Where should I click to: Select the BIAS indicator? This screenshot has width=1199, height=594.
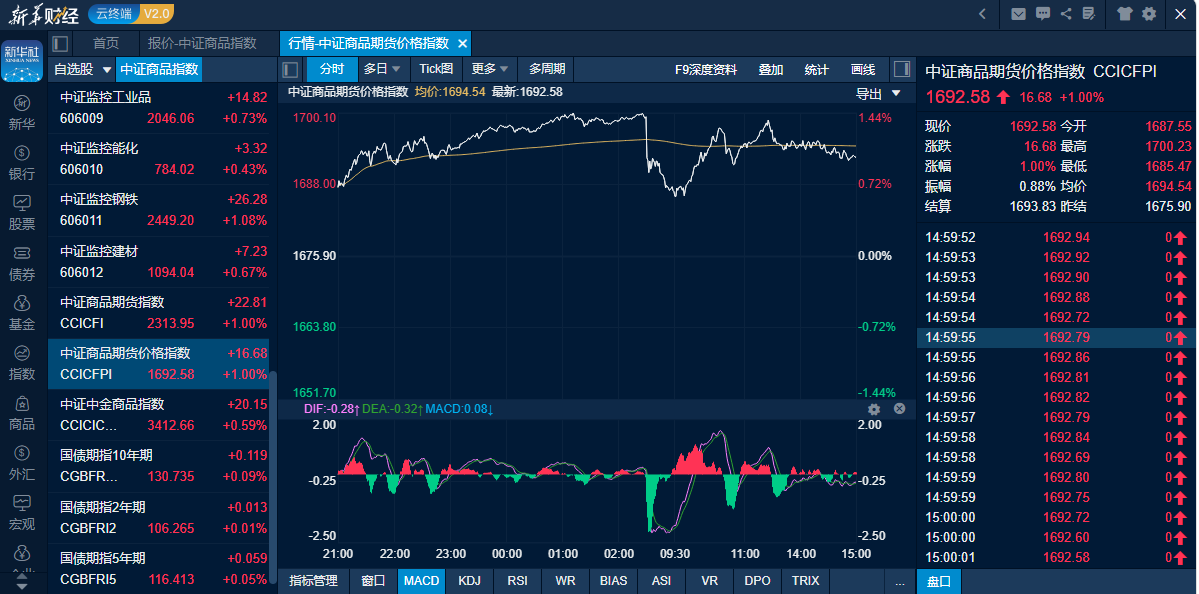click(613, 581)
